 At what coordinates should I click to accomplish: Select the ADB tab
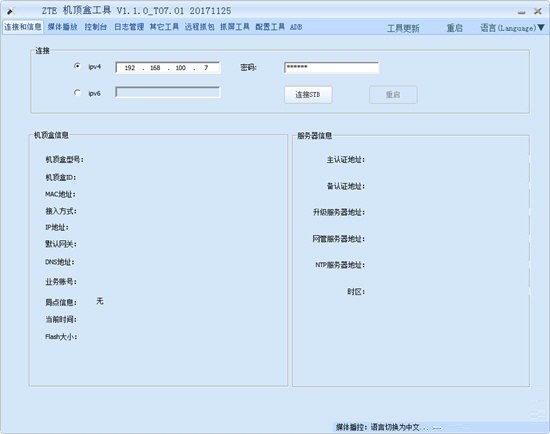(x=296, y=27)
